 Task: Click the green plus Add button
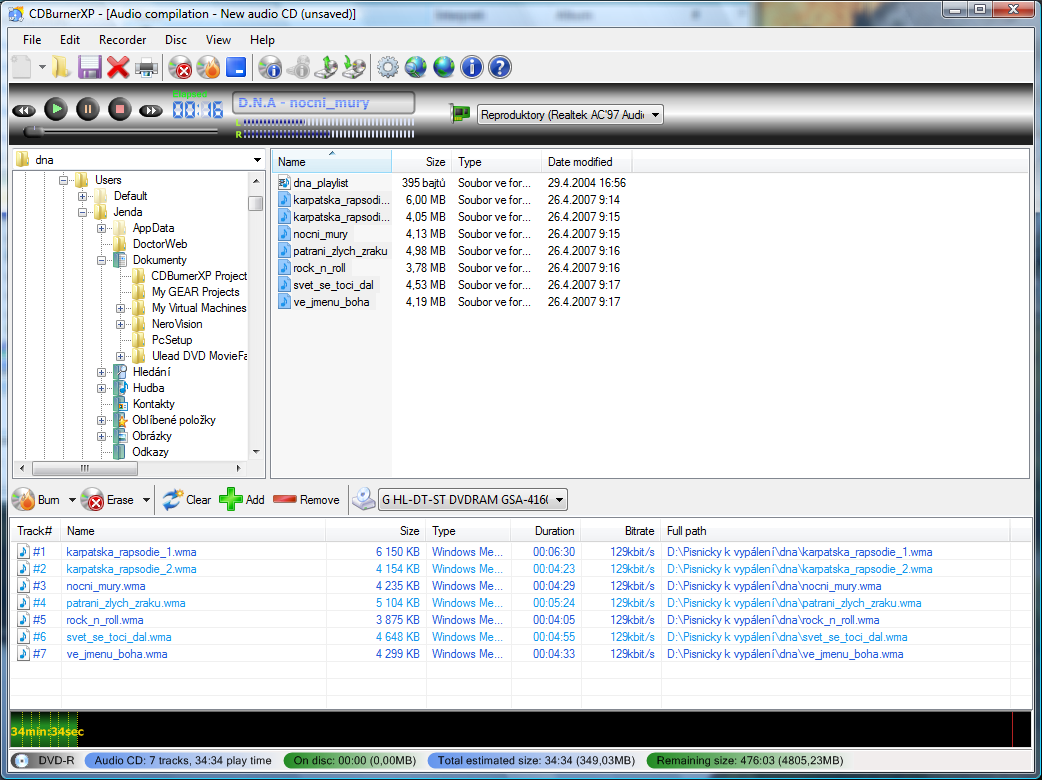[x=243, y=500]
